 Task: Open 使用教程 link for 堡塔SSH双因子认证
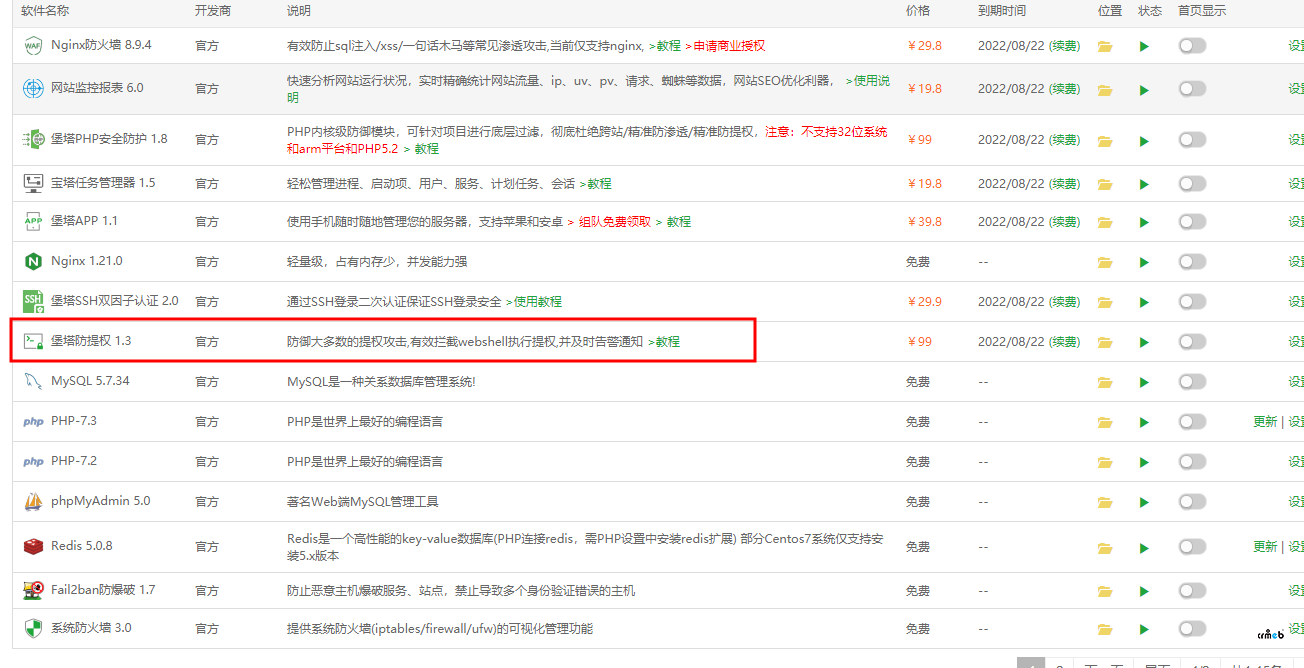[534, 301]
